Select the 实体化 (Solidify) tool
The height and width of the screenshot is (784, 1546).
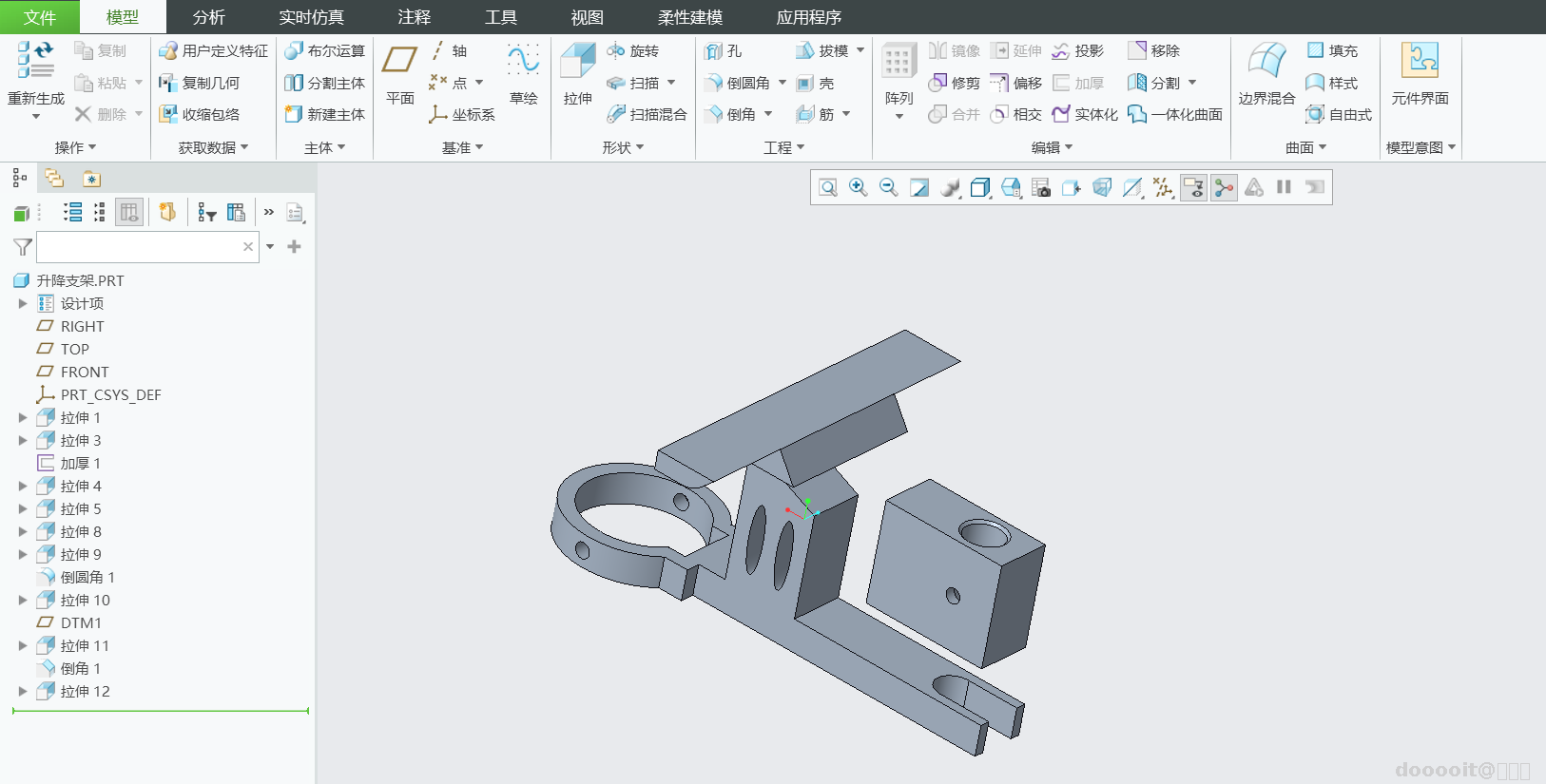coord(1085,114)
